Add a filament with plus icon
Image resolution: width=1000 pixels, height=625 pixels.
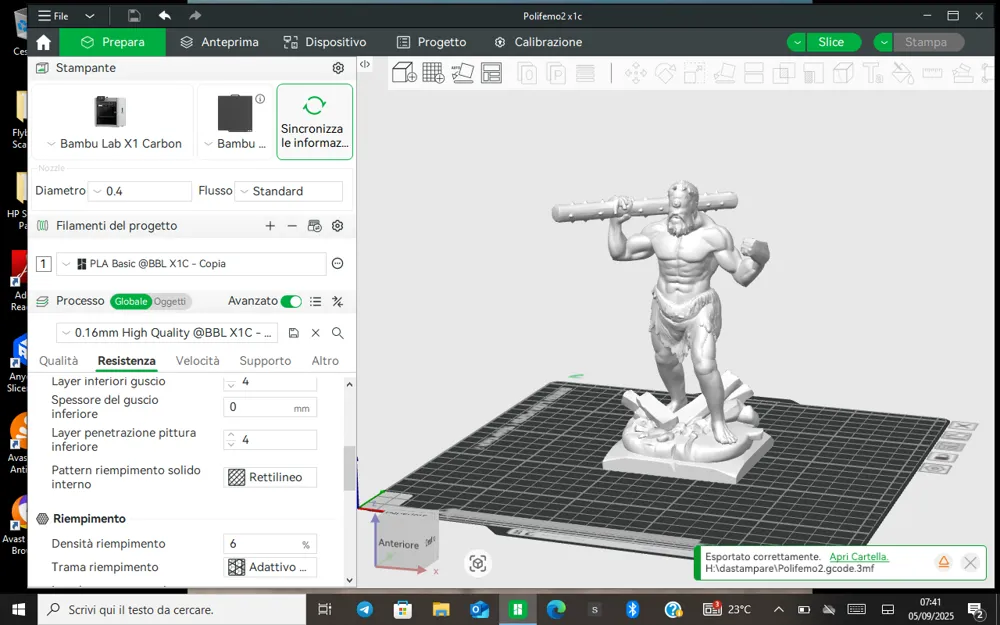[x=270, y=226]
